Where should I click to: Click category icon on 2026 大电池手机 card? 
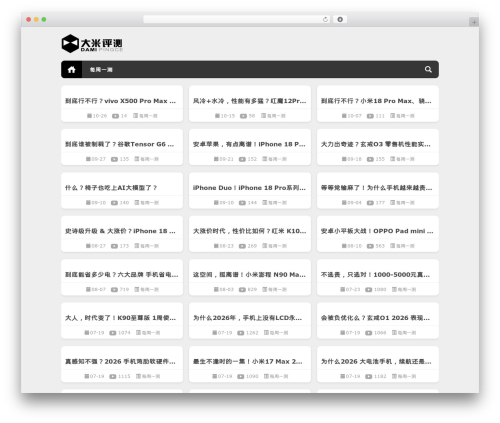394,376
